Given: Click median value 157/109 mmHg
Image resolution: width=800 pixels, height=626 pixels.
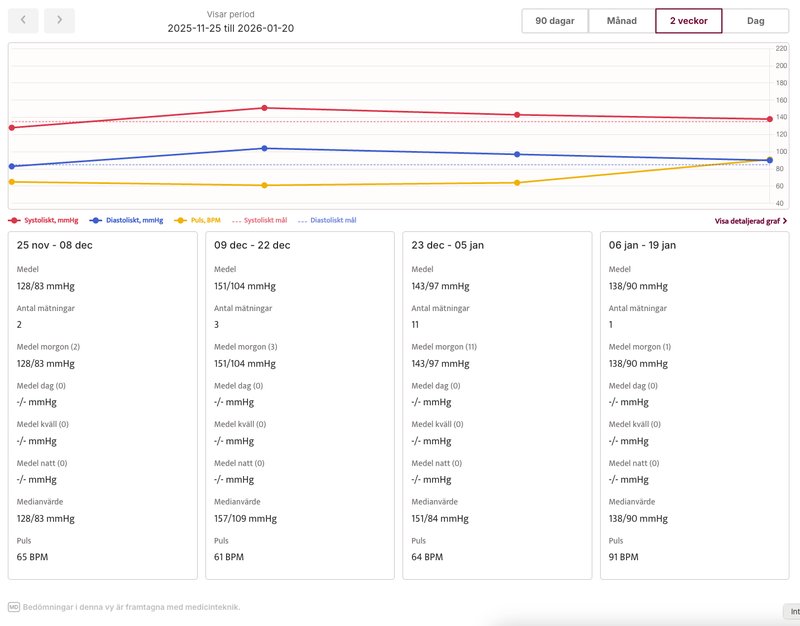Looking at the screenshot, I should coord(245,518).
